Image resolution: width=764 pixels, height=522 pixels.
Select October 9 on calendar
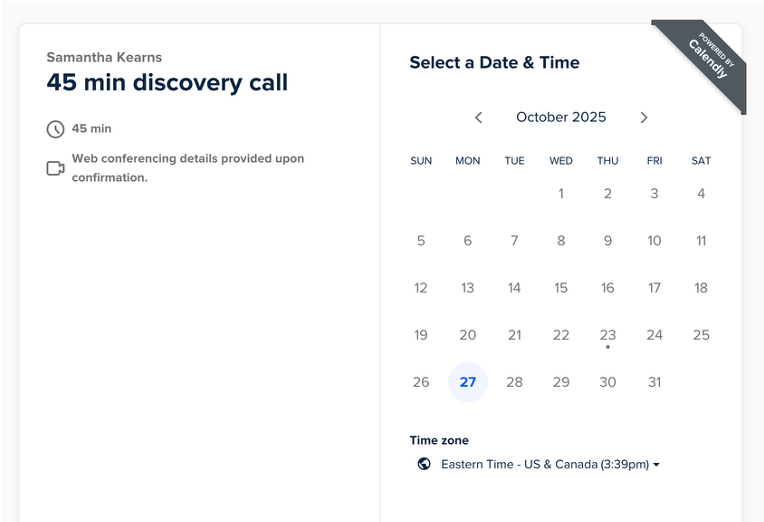point(608,241)
